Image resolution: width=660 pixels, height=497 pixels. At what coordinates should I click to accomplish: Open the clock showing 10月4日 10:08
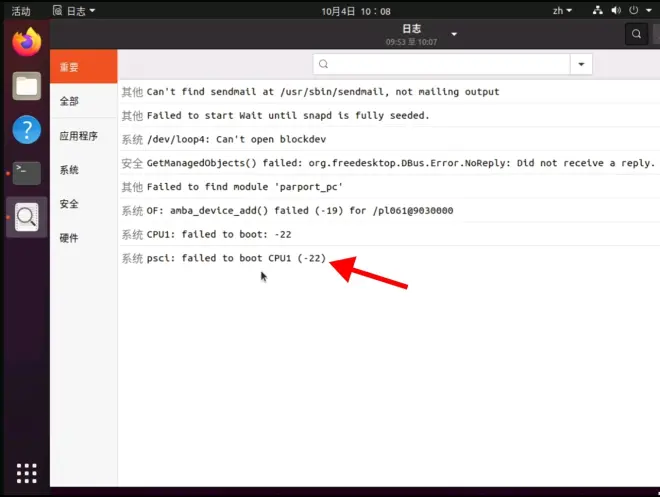pyautogui.click(x=356, y=11)
